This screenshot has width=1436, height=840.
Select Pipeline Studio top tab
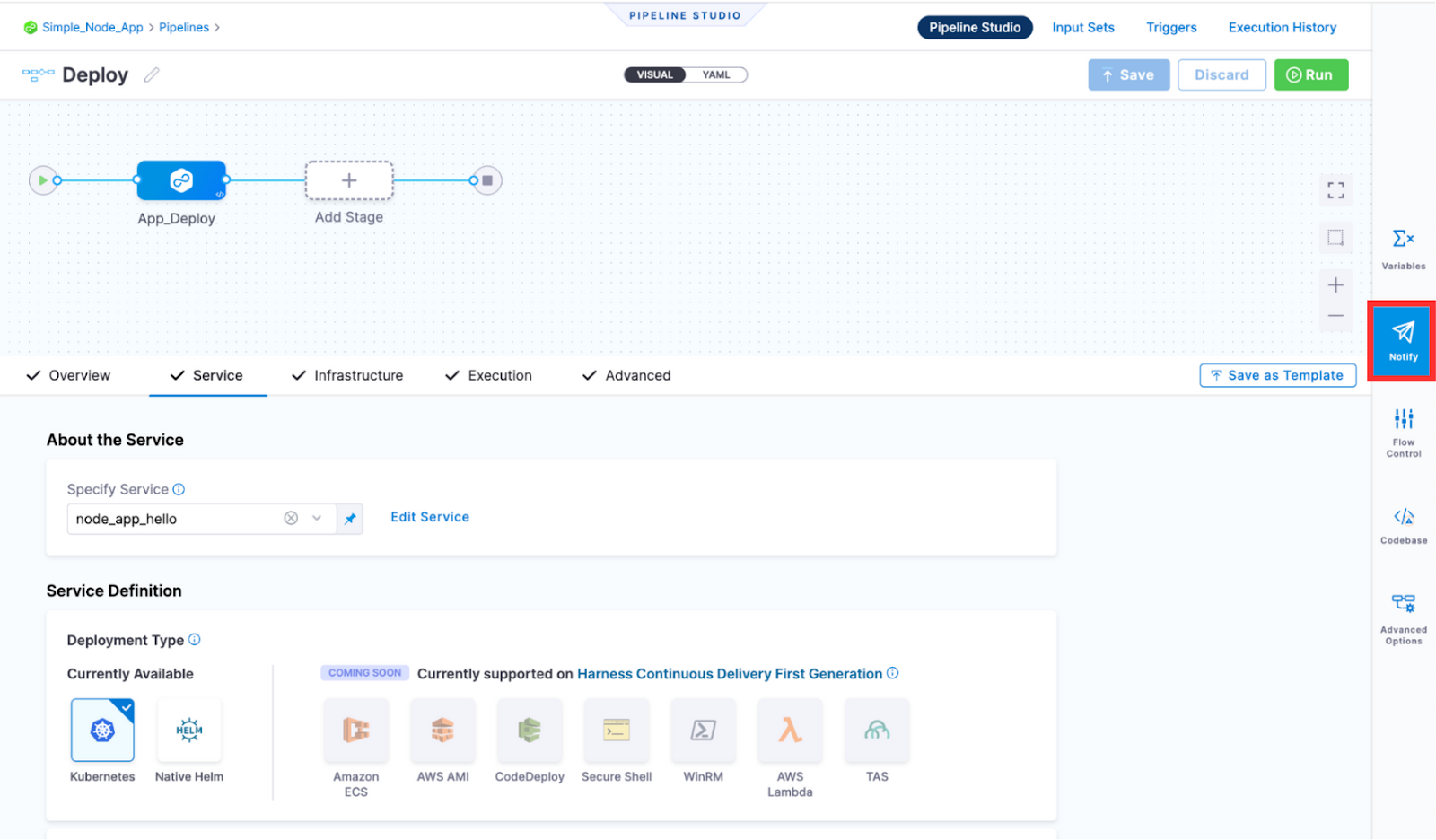[975, 28]
